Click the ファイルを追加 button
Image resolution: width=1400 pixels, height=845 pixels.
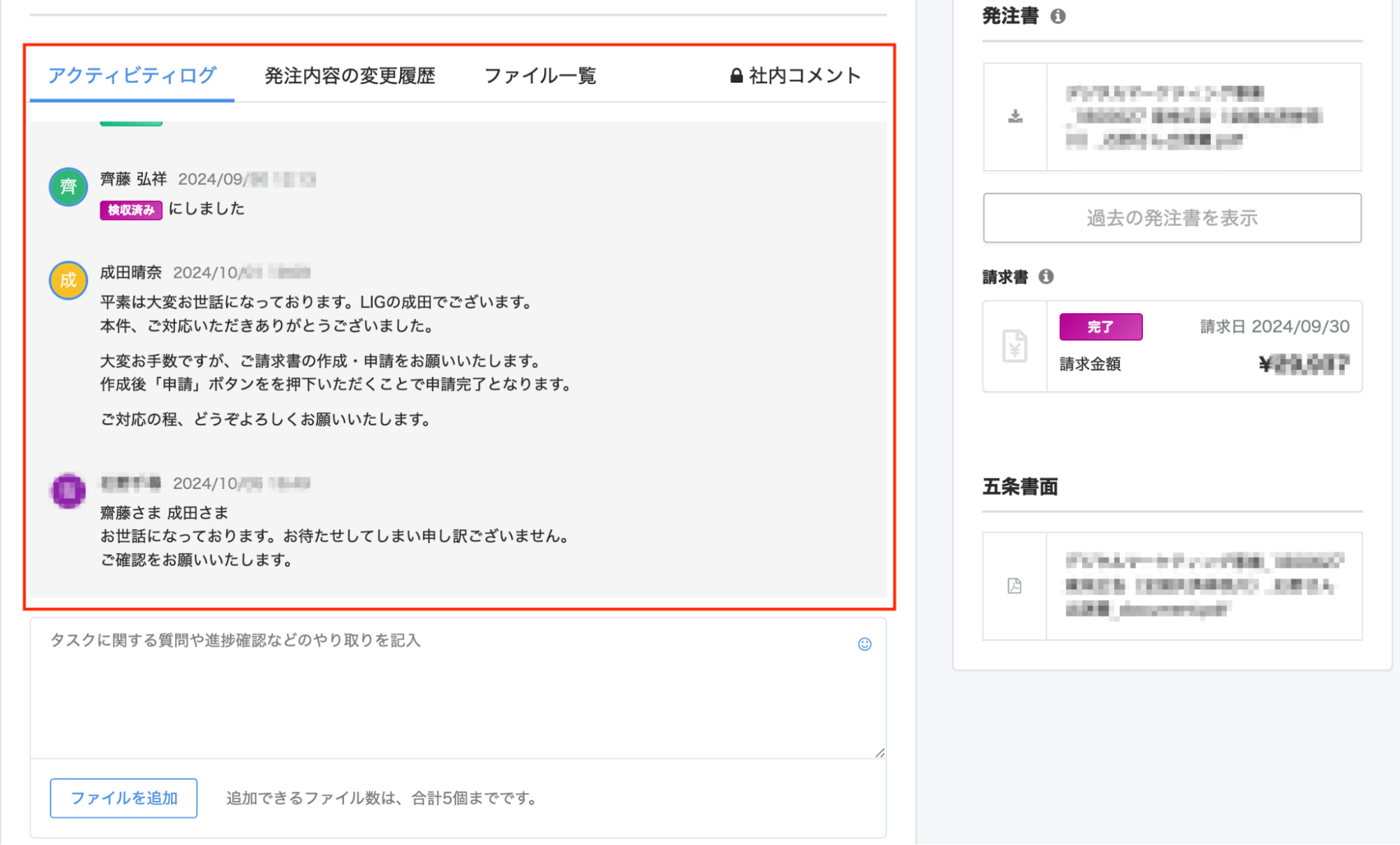[123, 798]
